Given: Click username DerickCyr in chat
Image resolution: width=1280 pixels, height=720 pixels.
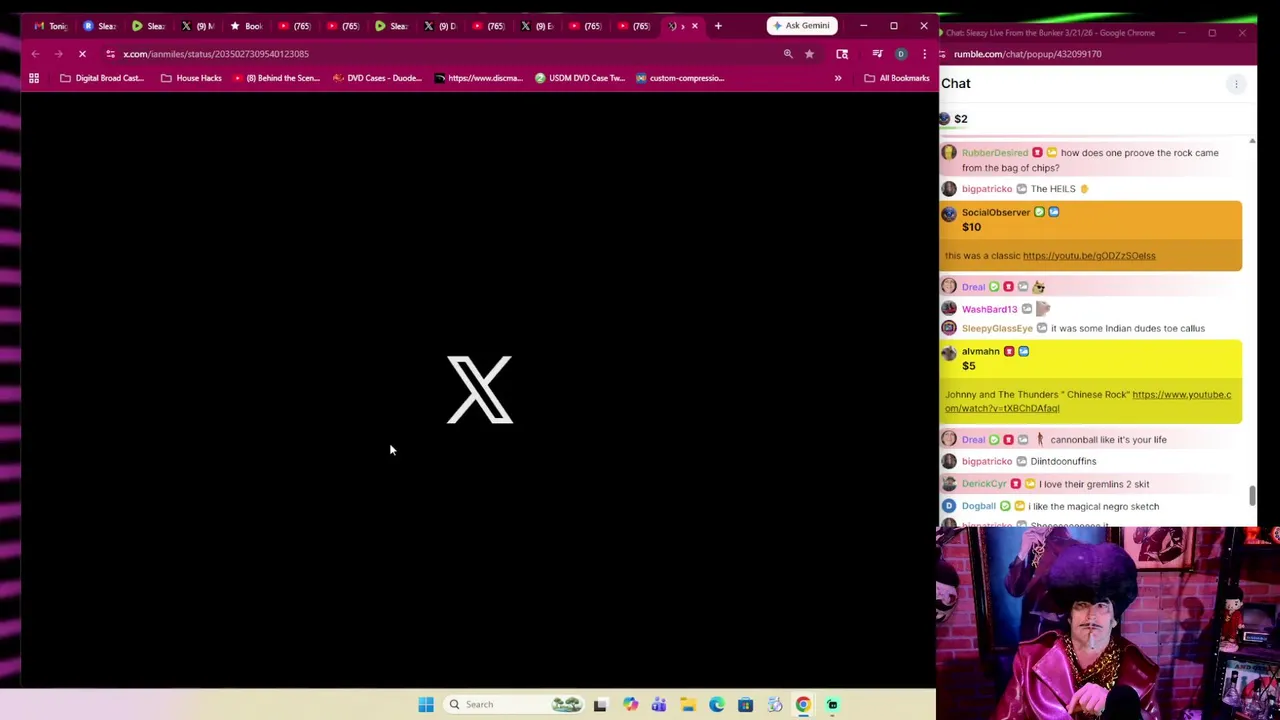Looking at the screenshot, I should click(x=984, y=484).
